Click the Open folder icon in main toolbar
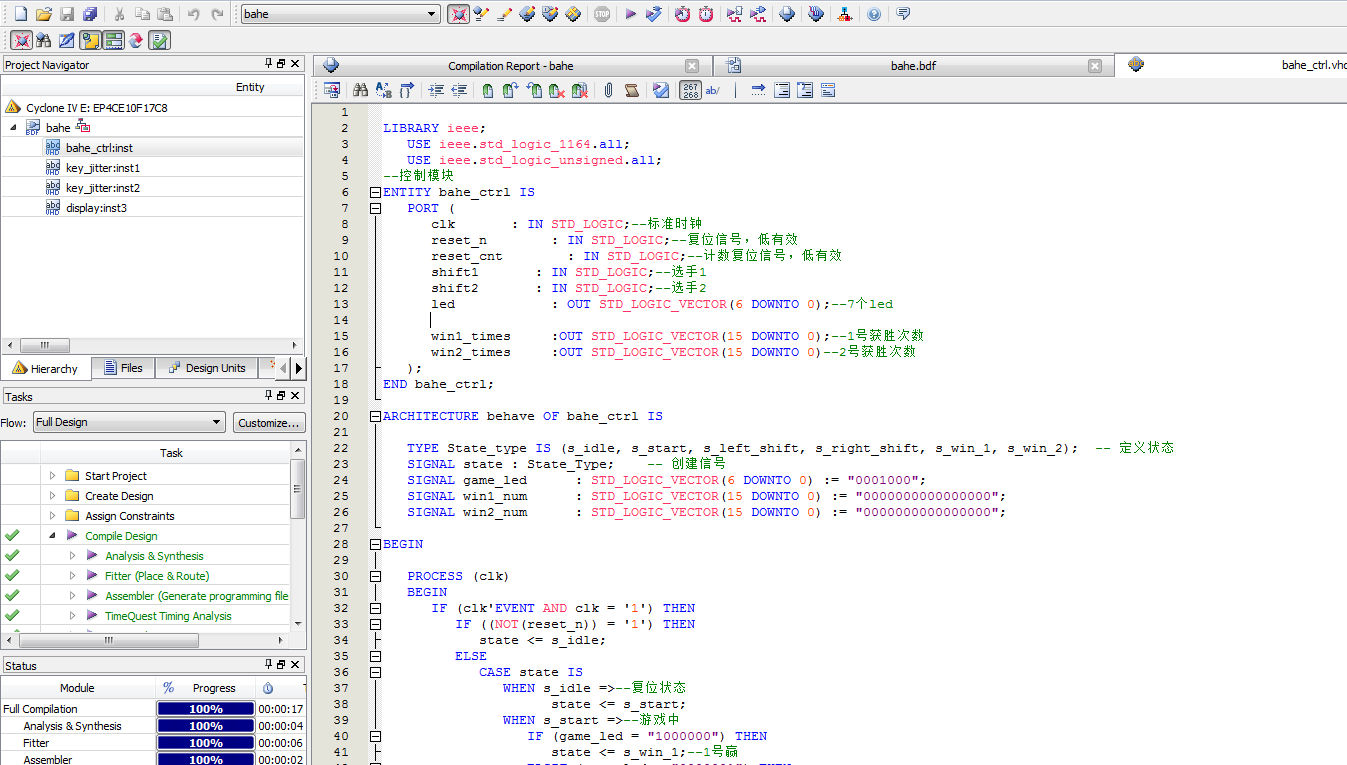Image resolution: width=1347 pixels, height=765 pixels. tap(43, 14)
